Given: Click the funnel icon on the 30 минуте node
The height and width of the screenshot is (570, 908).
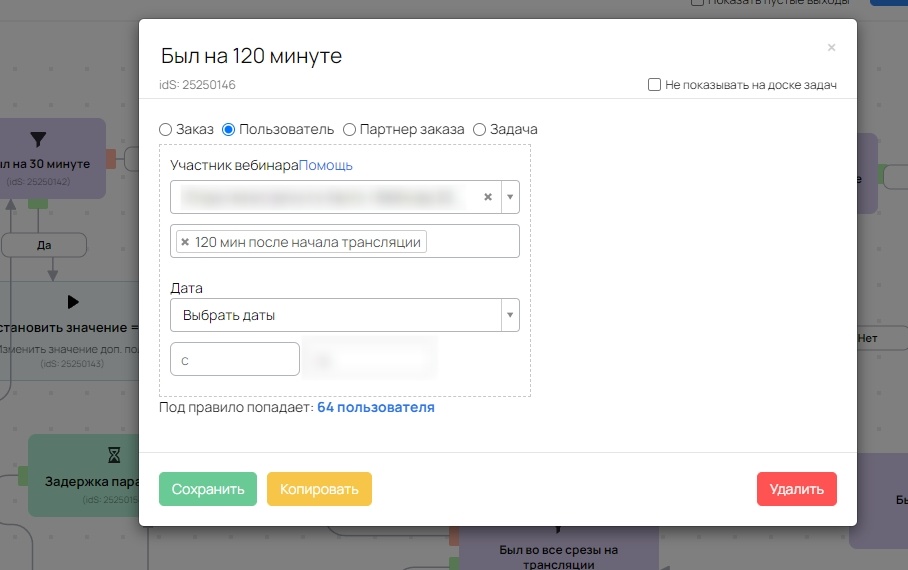Looking at the screenshot, I should pyautogui.click(x=38, y=139).
